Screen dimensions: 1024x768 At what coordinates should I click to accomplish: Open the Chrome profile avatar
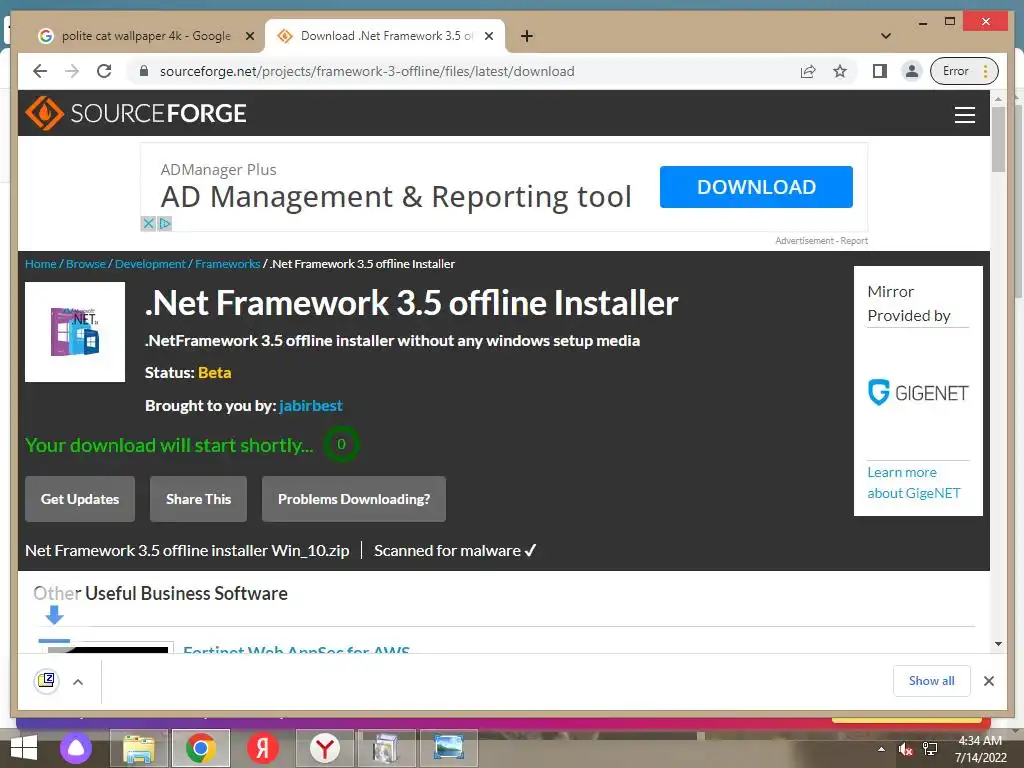pos(912,71)
